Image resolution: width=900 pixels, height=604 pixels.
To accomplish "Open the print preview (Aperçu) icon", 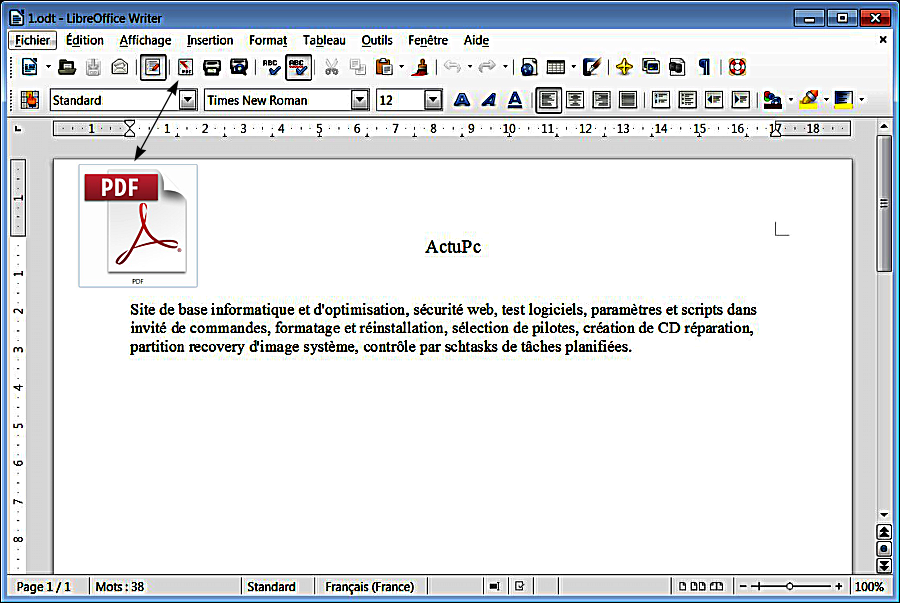I will 238,67.
